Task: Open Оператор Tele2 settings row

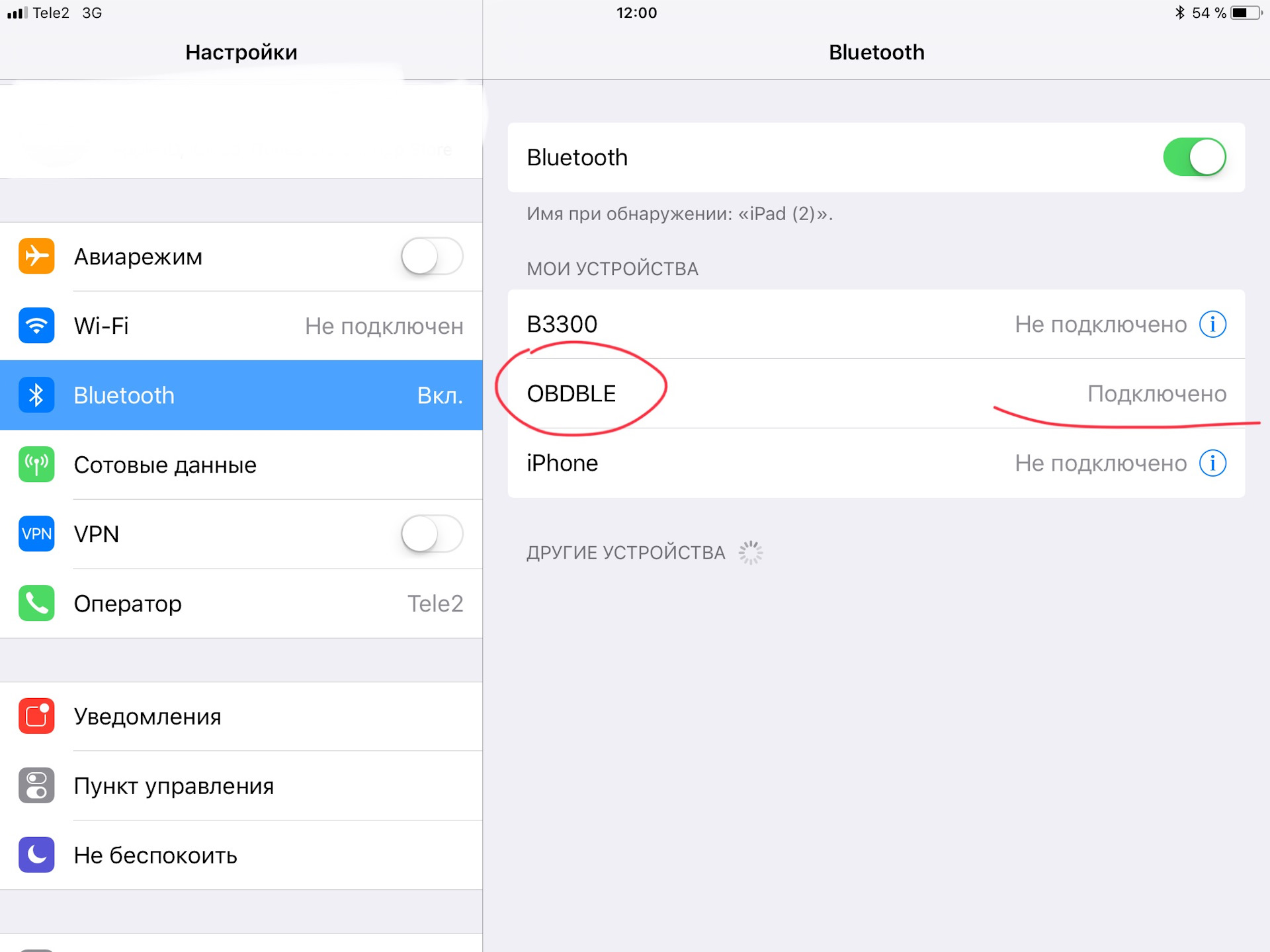Action: [241, 603]
